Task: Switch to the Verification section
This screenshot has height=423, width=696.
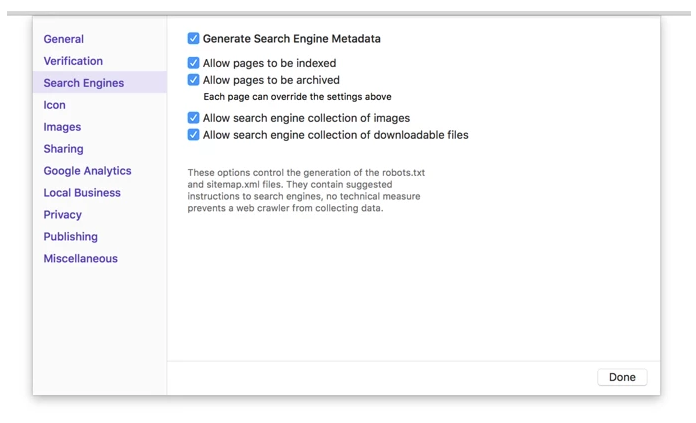Action: pyautogui.click(x=73, y=61)
